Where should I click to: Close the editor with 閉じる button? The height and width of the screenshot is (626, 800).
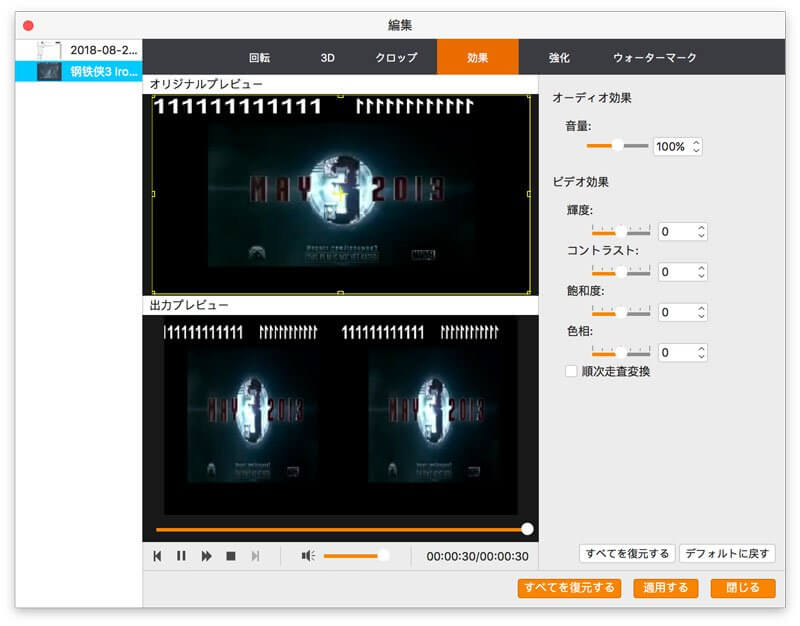743,588
